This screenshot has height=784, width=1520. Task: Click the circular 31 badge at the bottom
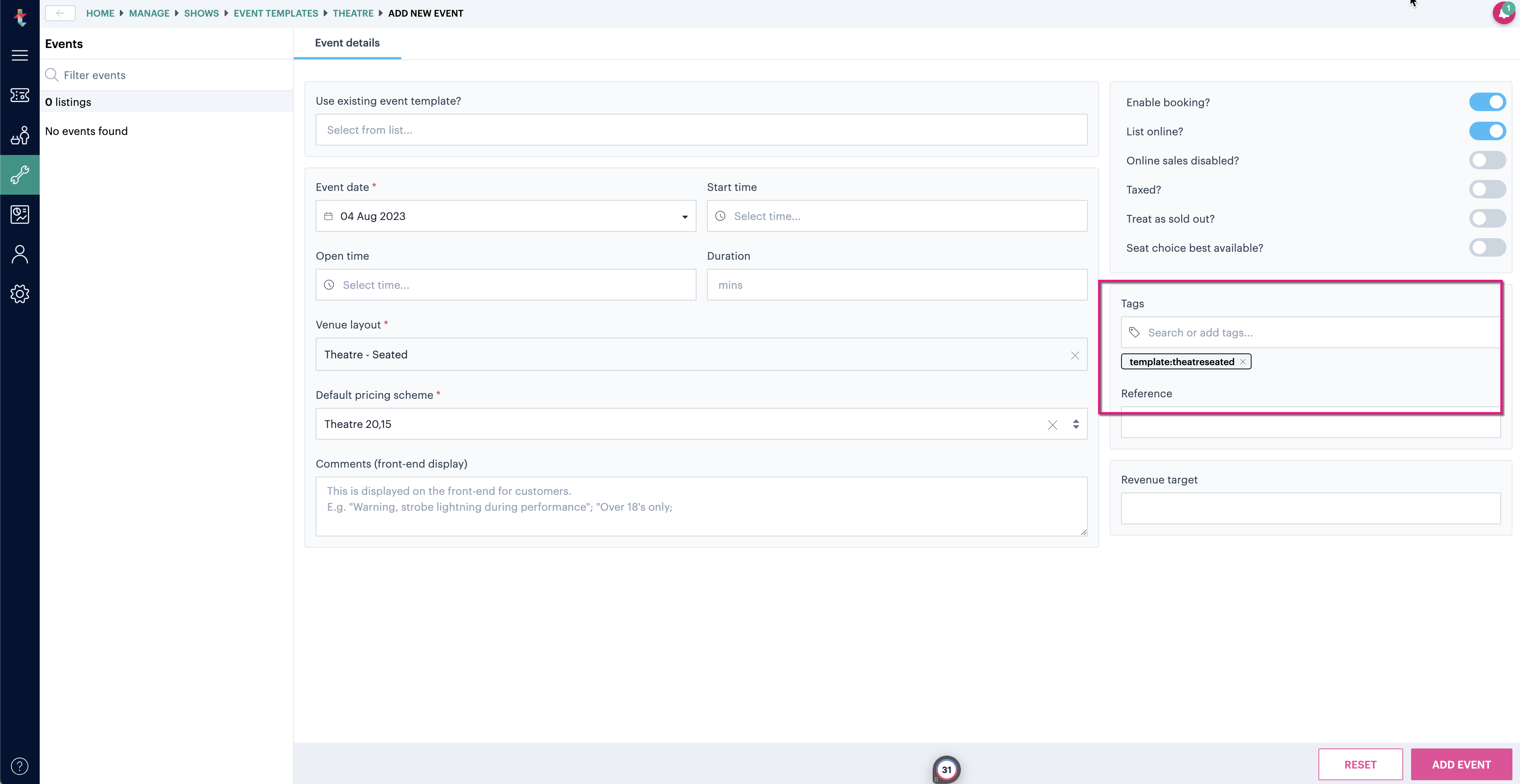pyautogui.click(x=946, y=769)
